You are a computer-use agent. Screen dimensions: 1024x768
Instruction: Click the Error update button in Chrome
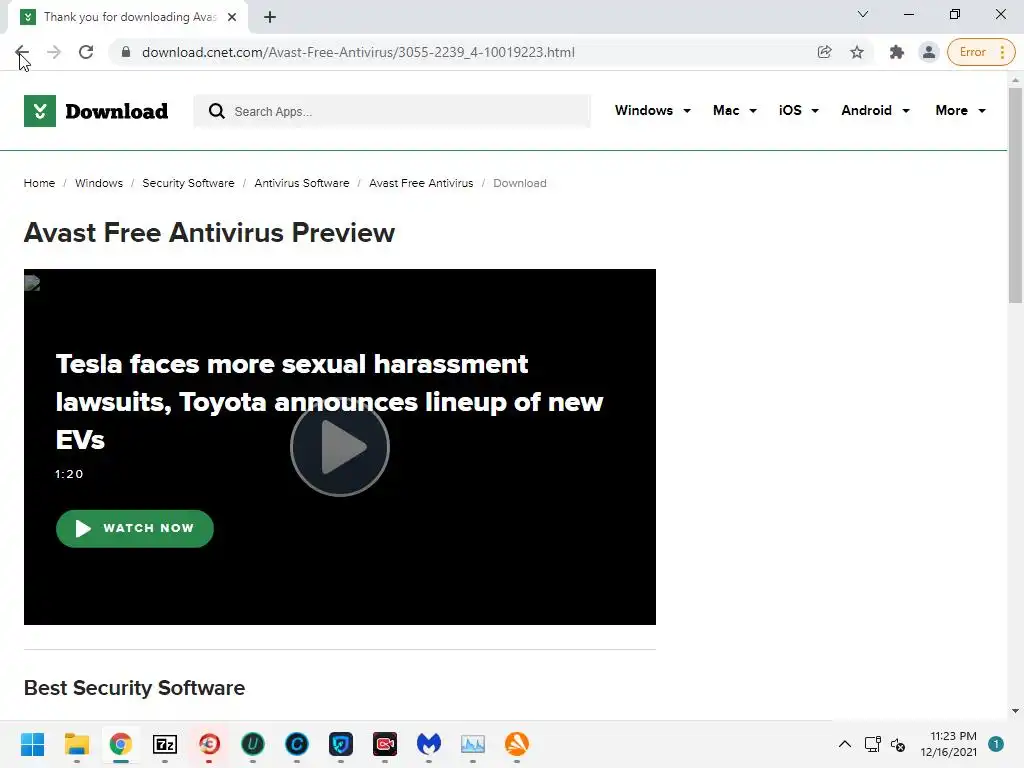pyautogui.click(x=981, y=52)
